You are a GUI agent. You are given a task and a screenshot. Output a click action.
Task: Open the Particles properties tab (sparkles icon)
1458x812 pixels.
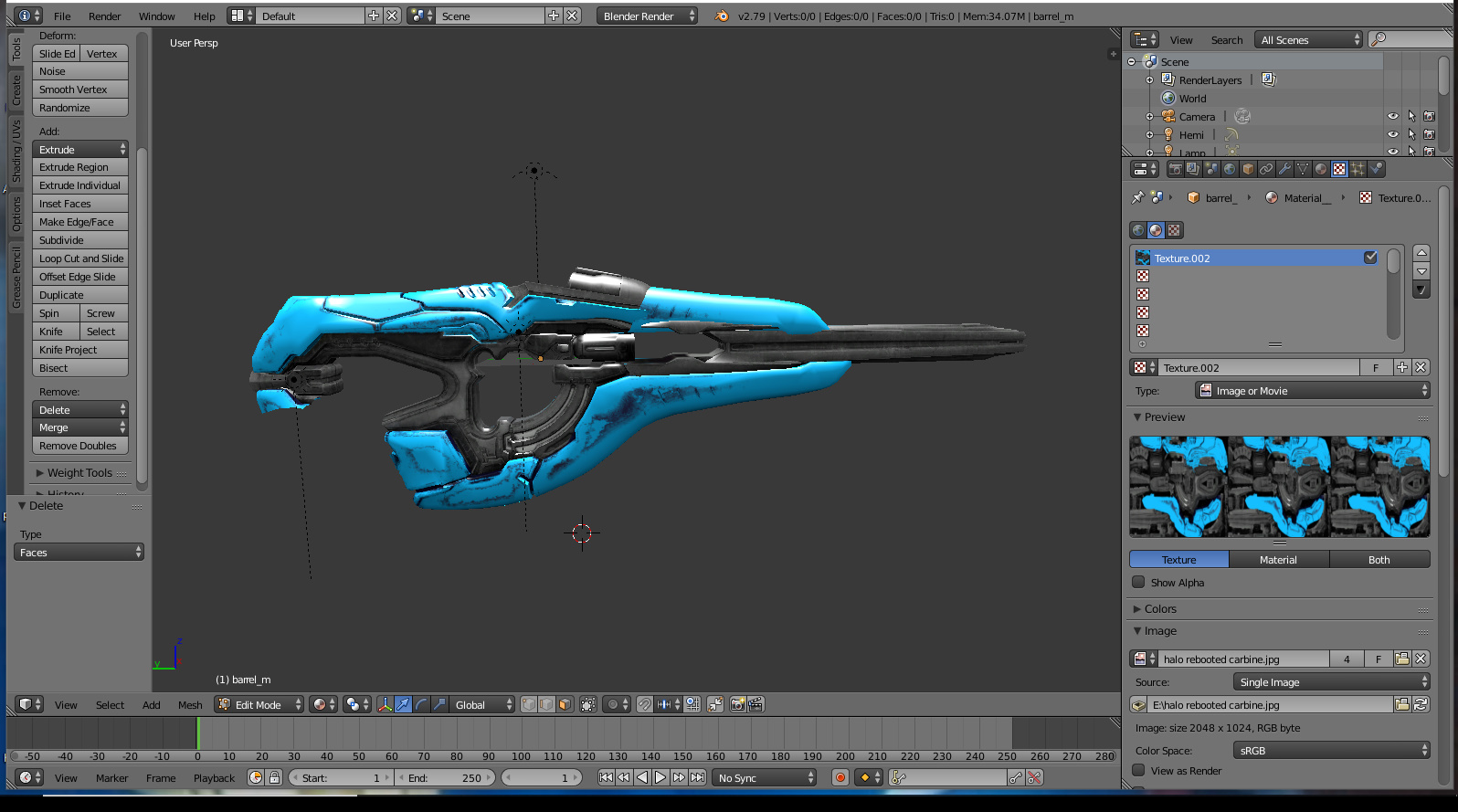(1358, 169)
